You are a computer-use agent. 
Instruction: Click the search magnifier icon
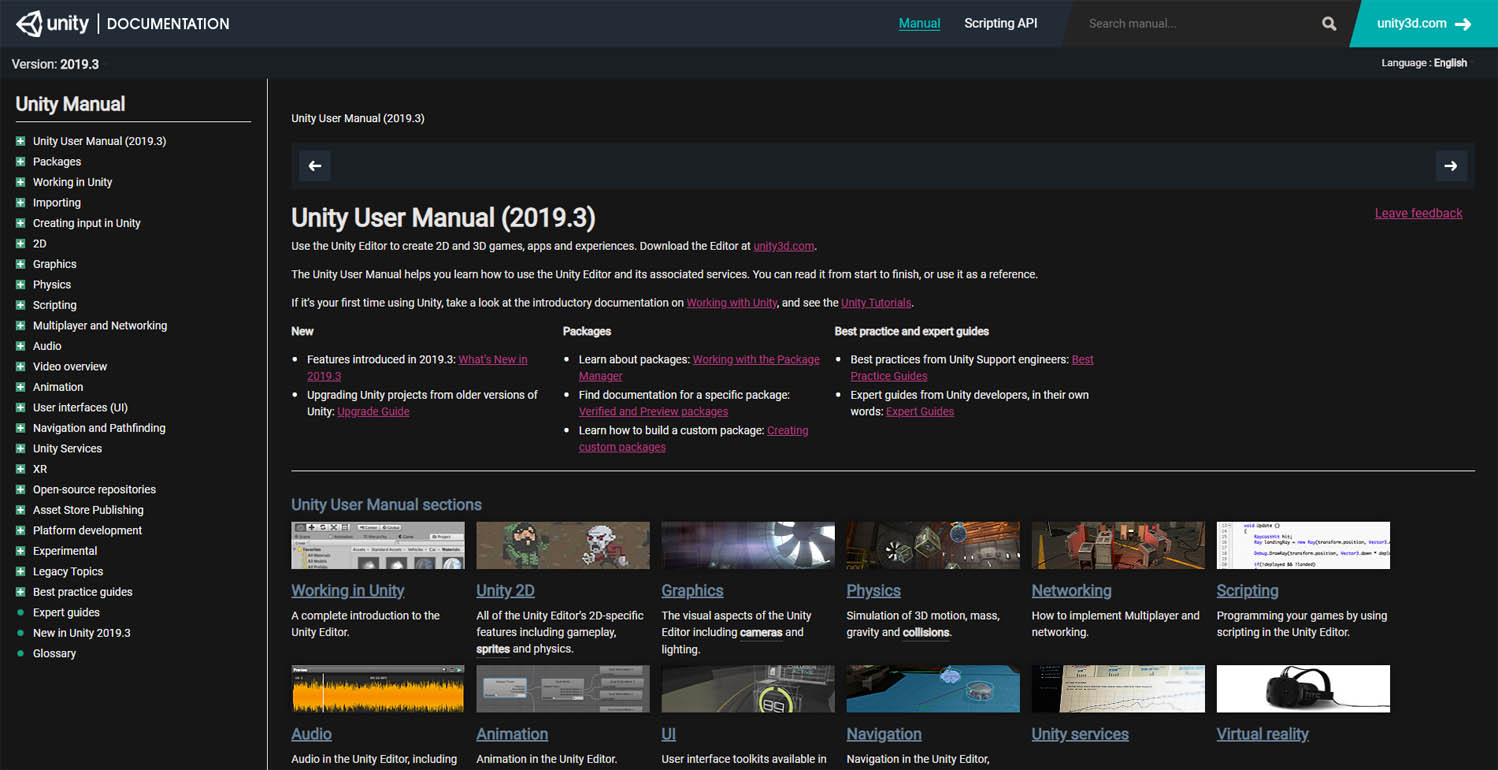(1328, 23)
